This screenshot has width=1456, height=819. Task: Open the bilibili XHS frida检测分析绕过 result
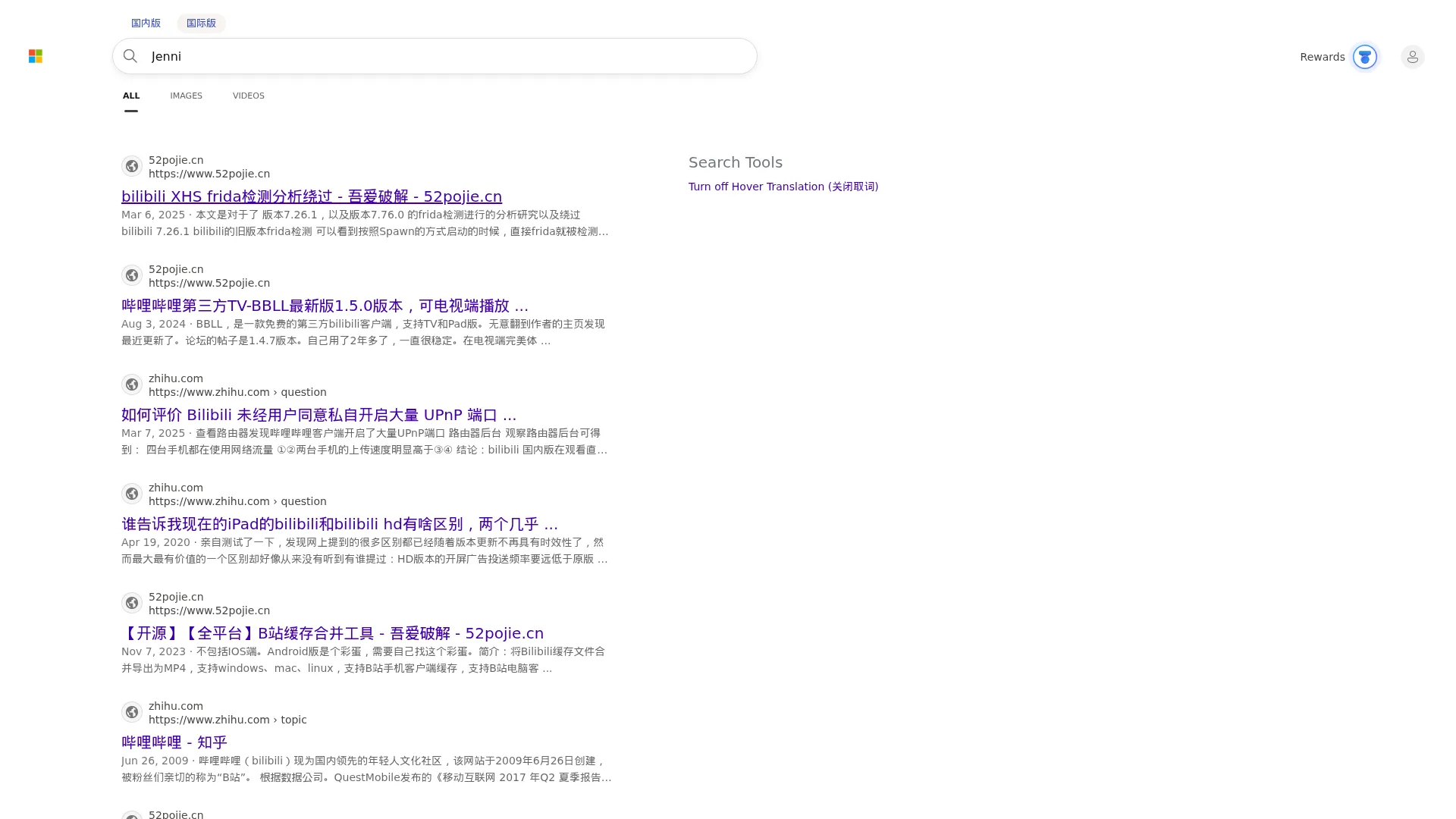click(312, 196)
